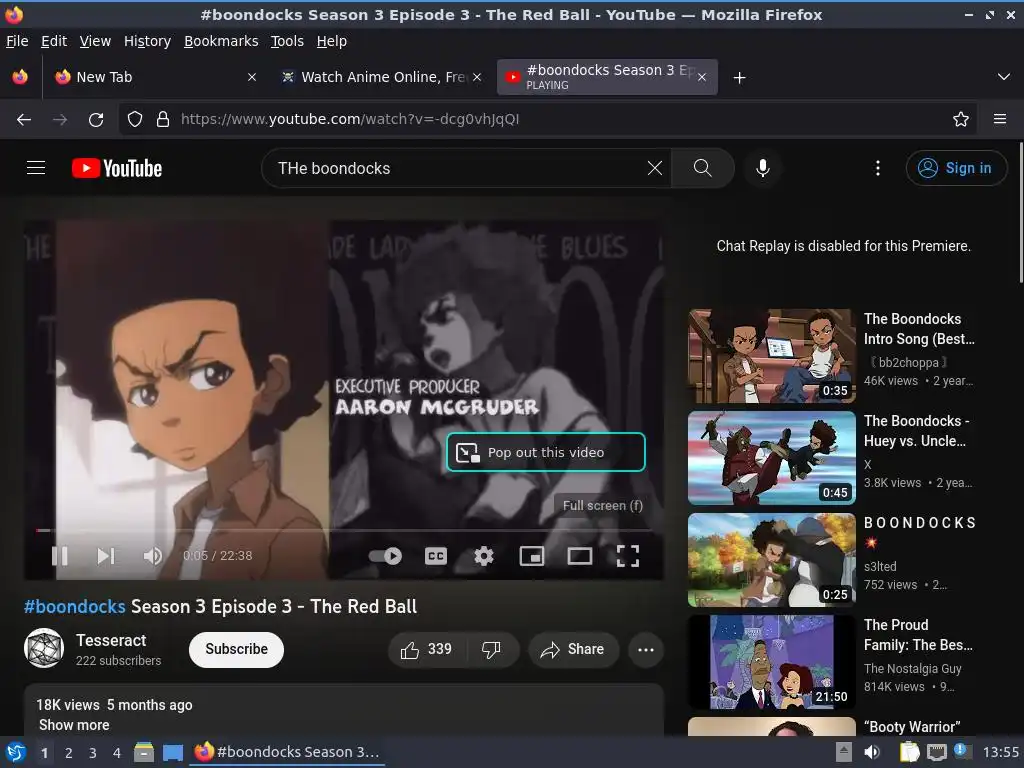Open player settings gear
The width and height of the screenshot is (1024, 768).
484,556
